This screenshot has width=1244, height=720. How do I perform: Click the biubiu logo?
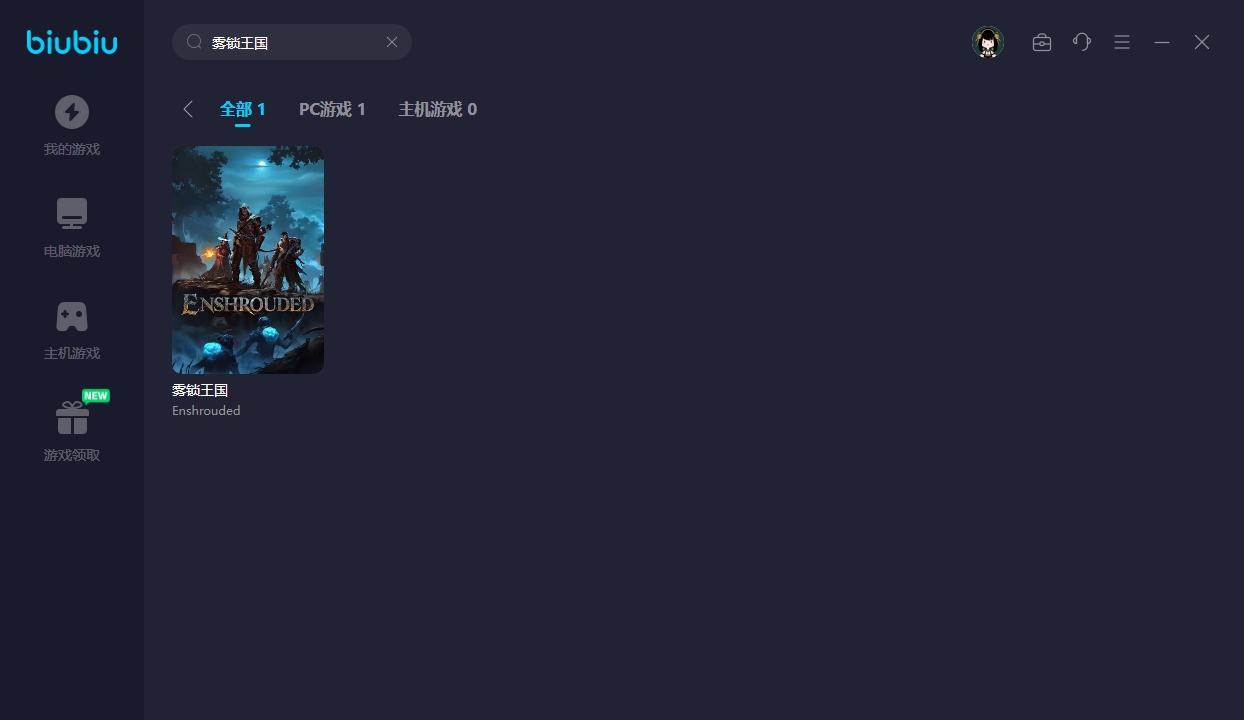pos(72,42)
